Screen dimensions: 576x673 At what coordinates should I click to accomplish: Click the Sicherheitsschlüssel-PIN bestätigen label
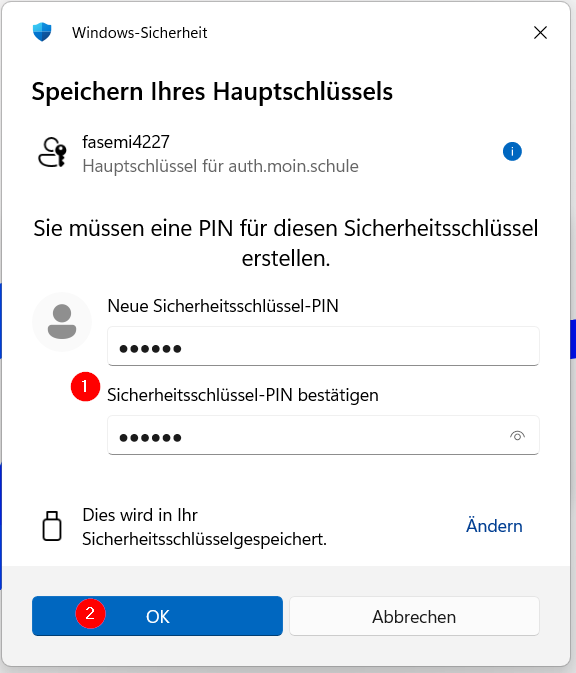(x=243, y=395)
